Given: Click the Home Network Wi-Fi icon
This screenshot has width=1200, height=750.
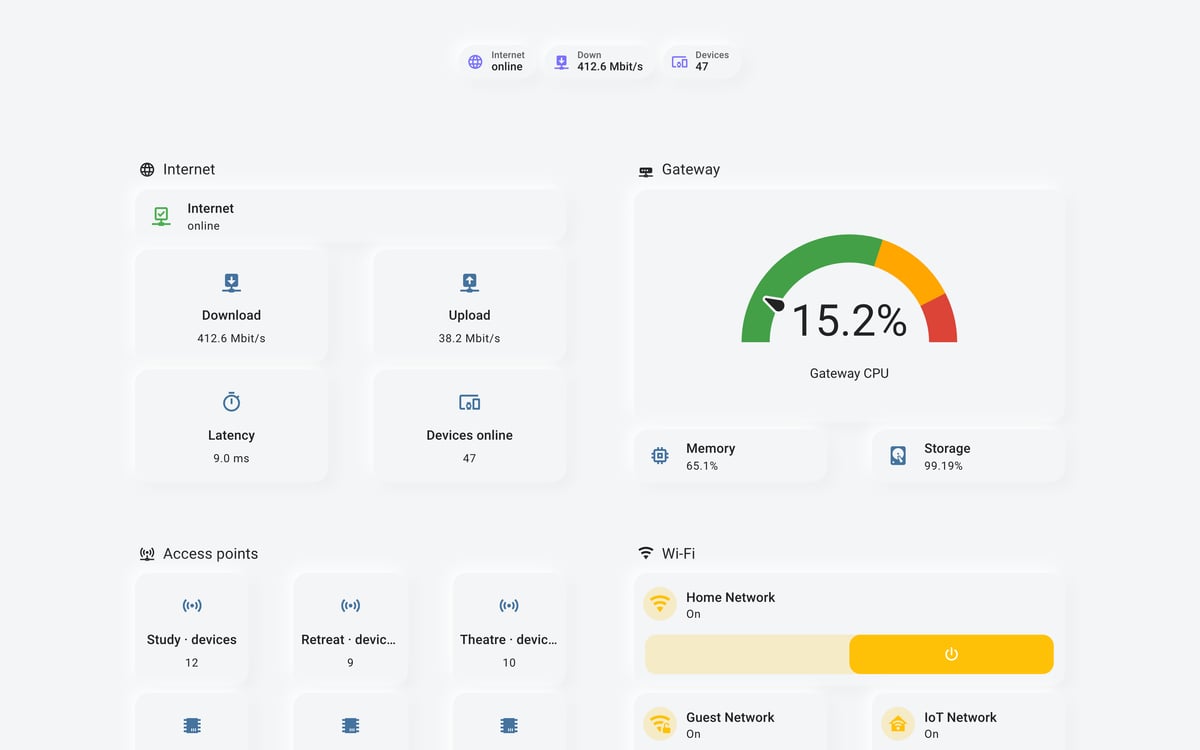Looking at the screenshot, I should [x=660, y=604].
